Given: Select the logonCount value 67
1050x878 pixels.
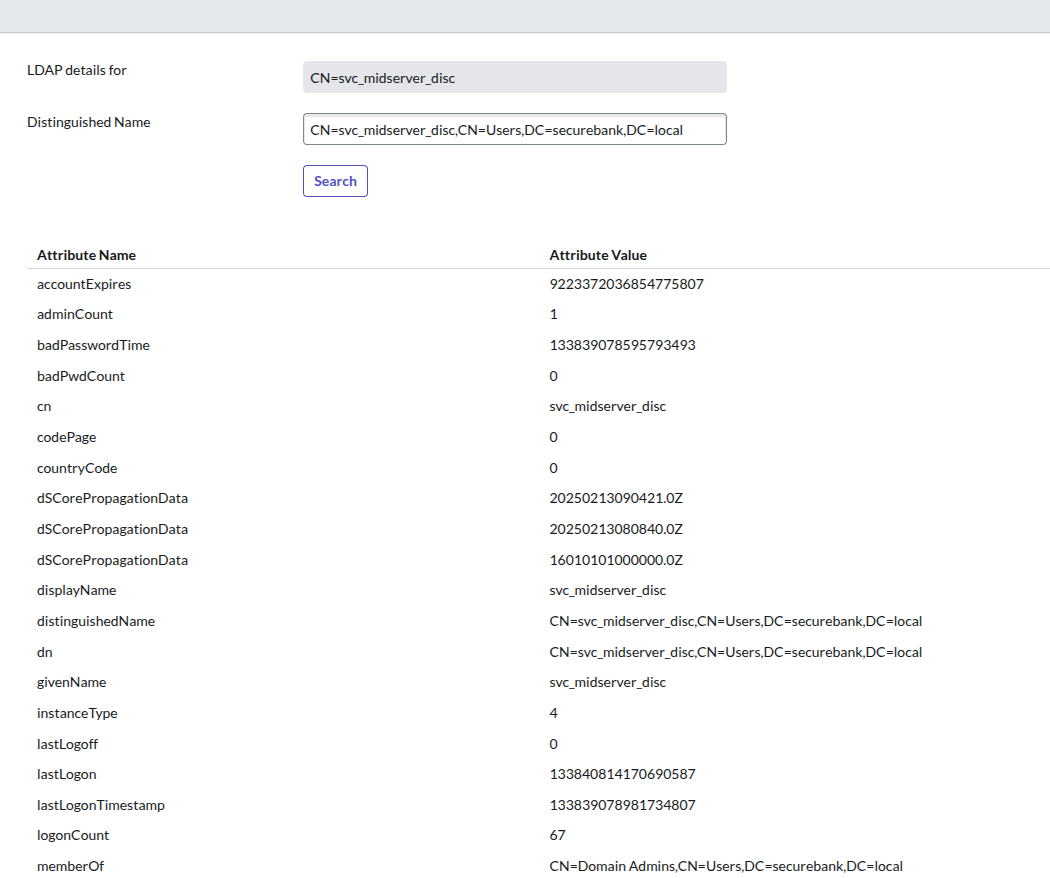Looking at the screenshot, I should click(x=557, y=835).
